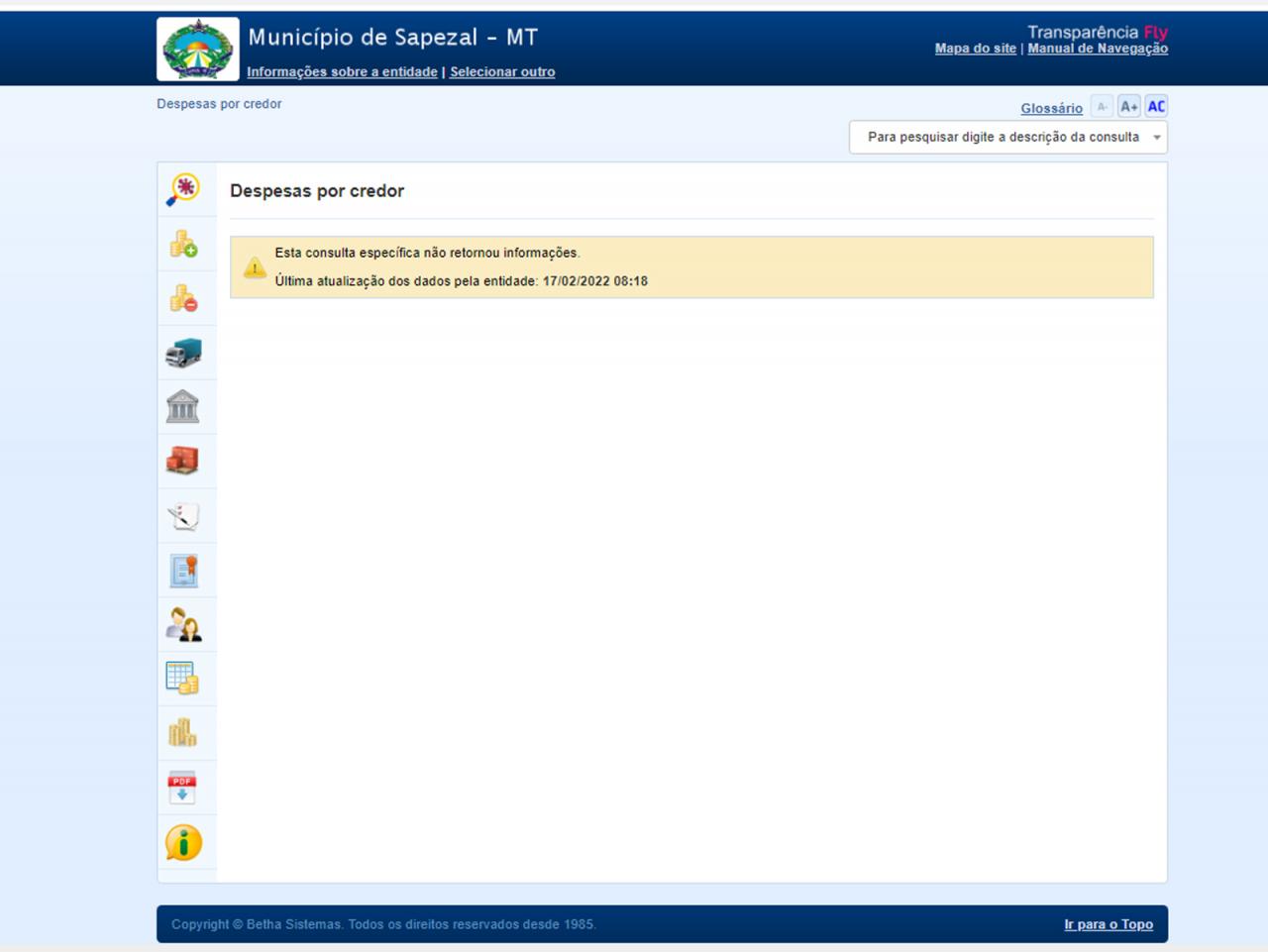Open the stacked gold coins icon
Screen dimensions: 1268x952
pyautogui.click(x=183, y=733)
